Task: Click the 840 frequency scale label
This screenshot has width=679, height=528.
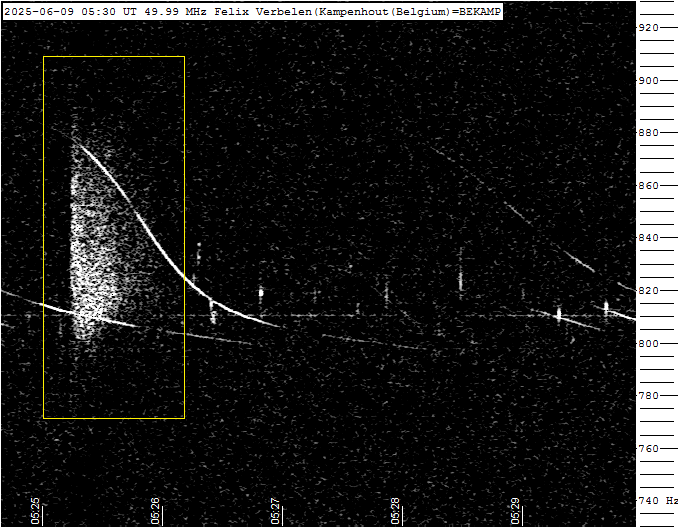Action: click(x=649, y=238)
